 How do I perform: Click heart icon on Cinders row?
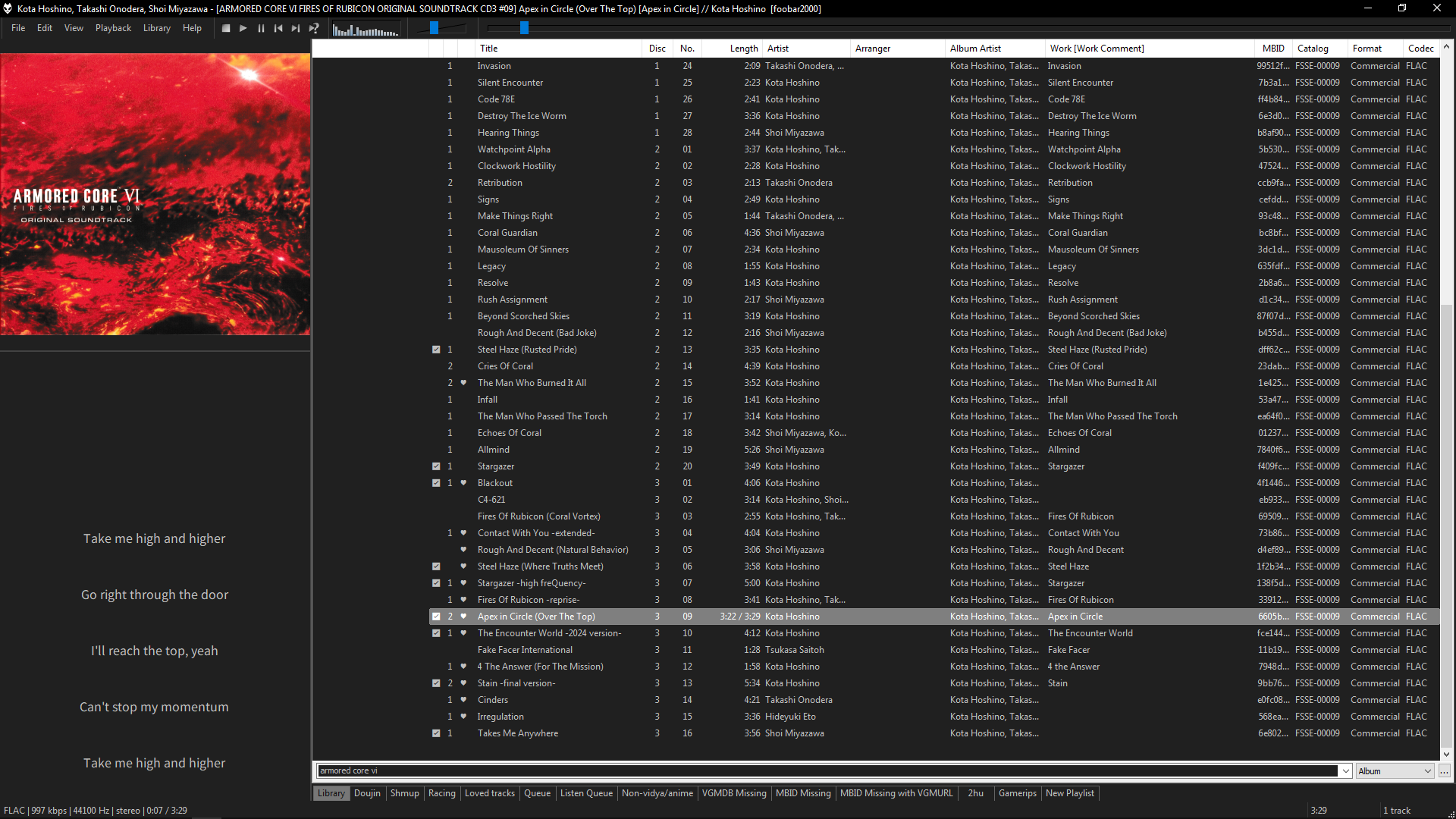(463, 700)
